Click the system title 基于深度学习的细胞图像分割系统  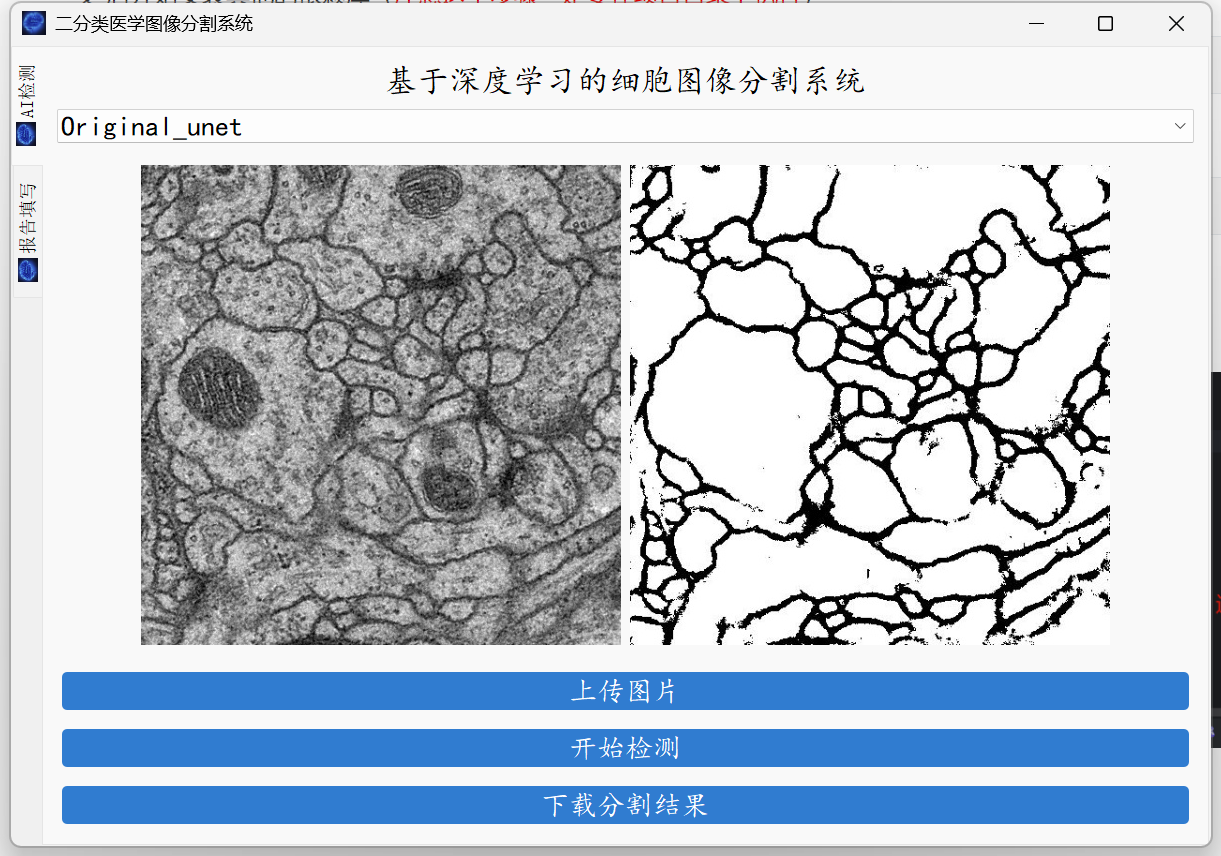[625, 80]
